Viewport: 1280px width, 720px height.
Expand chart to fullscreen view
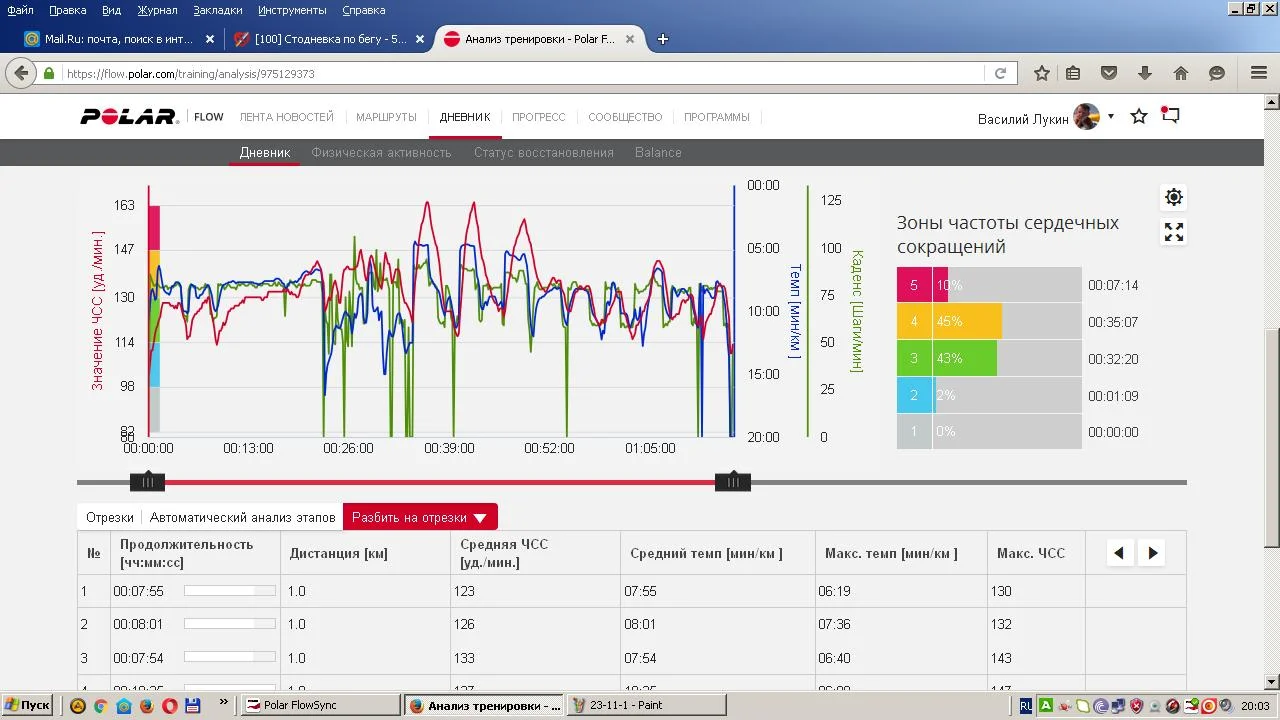[1174, 232]
